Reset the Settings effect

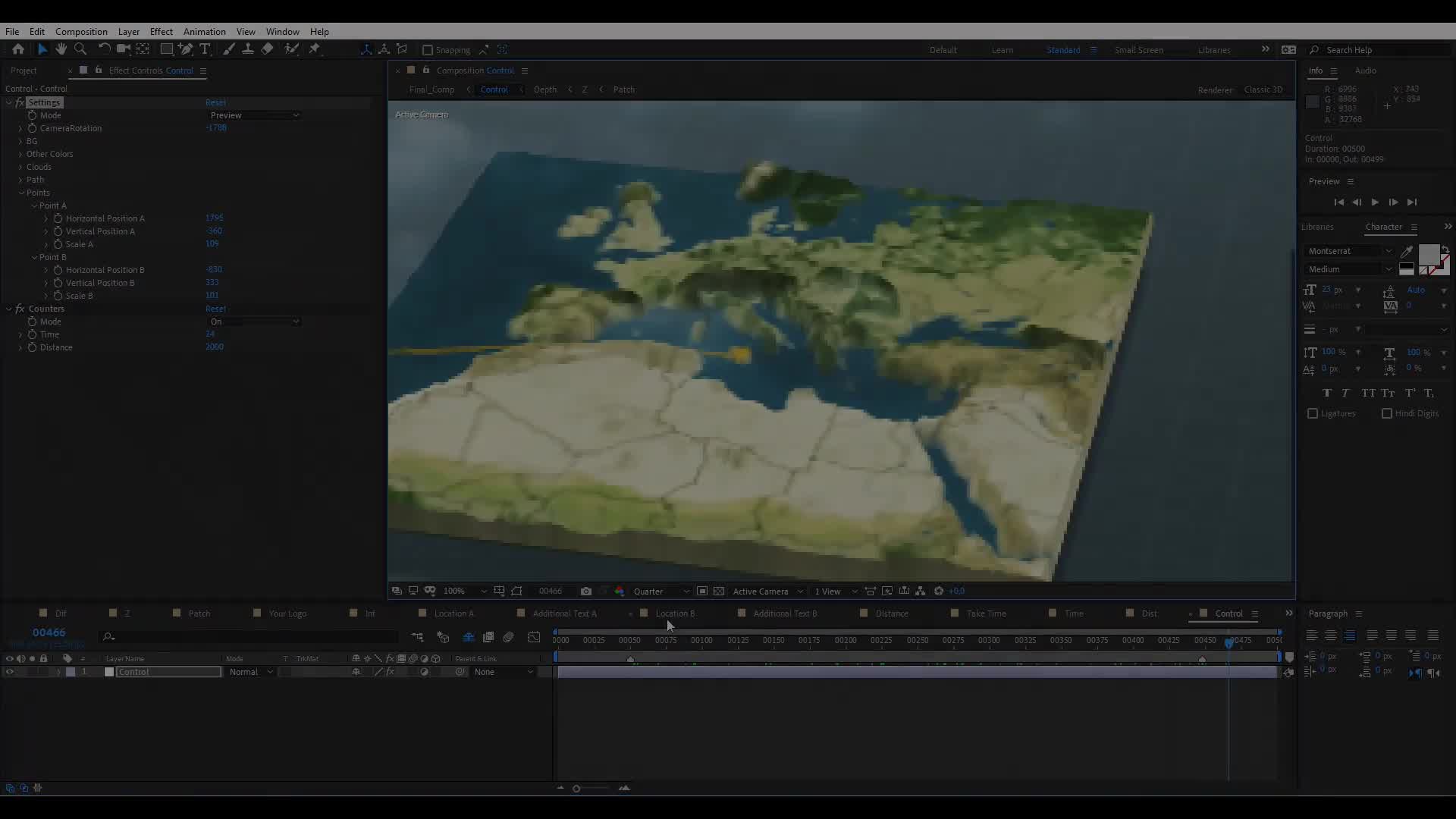215,102
